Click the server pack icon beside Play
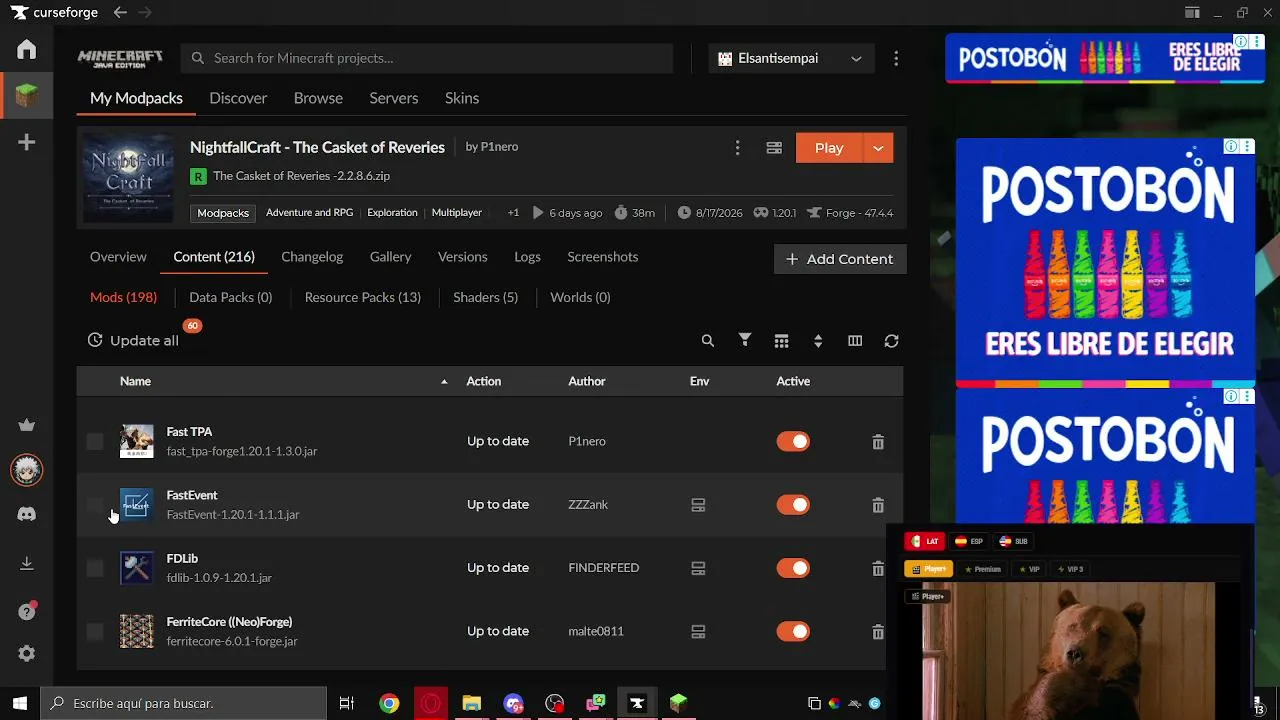The image size is (1280, 720). point(774,147)
